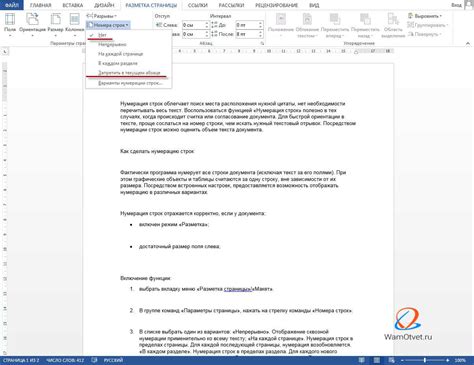Click the После spacing input field

coord(247,34)
